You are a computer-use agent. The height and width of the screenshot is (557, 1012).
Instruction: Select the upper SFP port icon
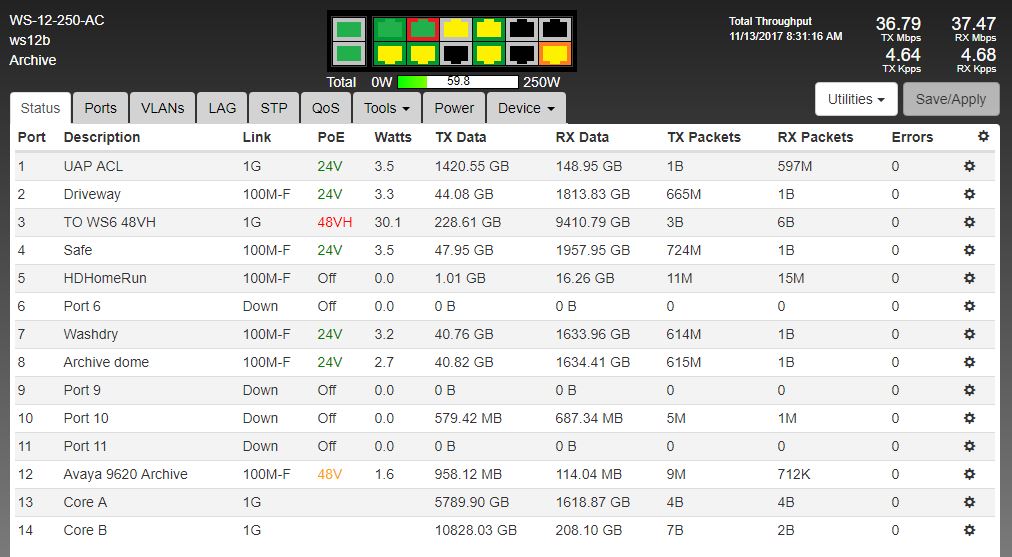[x=349, y=30]
